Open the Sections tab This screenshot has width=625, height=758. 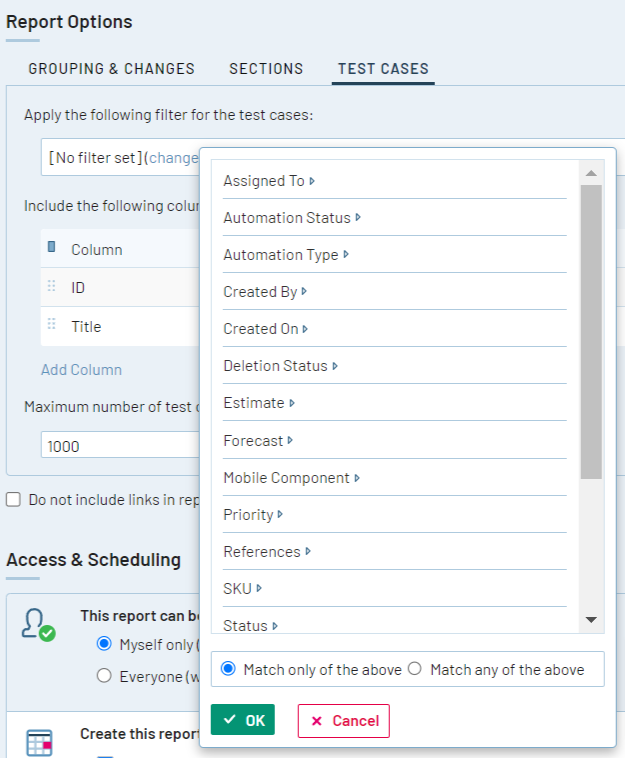266,69
